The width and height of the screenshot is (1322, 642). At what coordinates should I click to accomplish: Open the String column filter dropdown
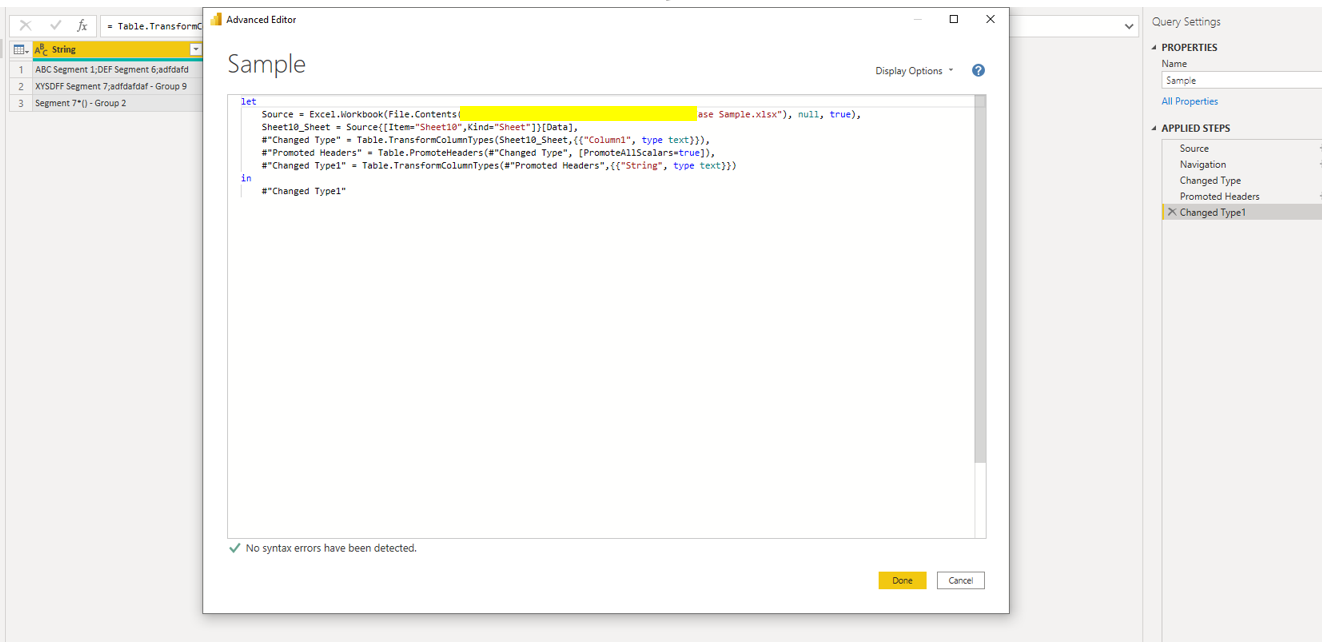196,49
